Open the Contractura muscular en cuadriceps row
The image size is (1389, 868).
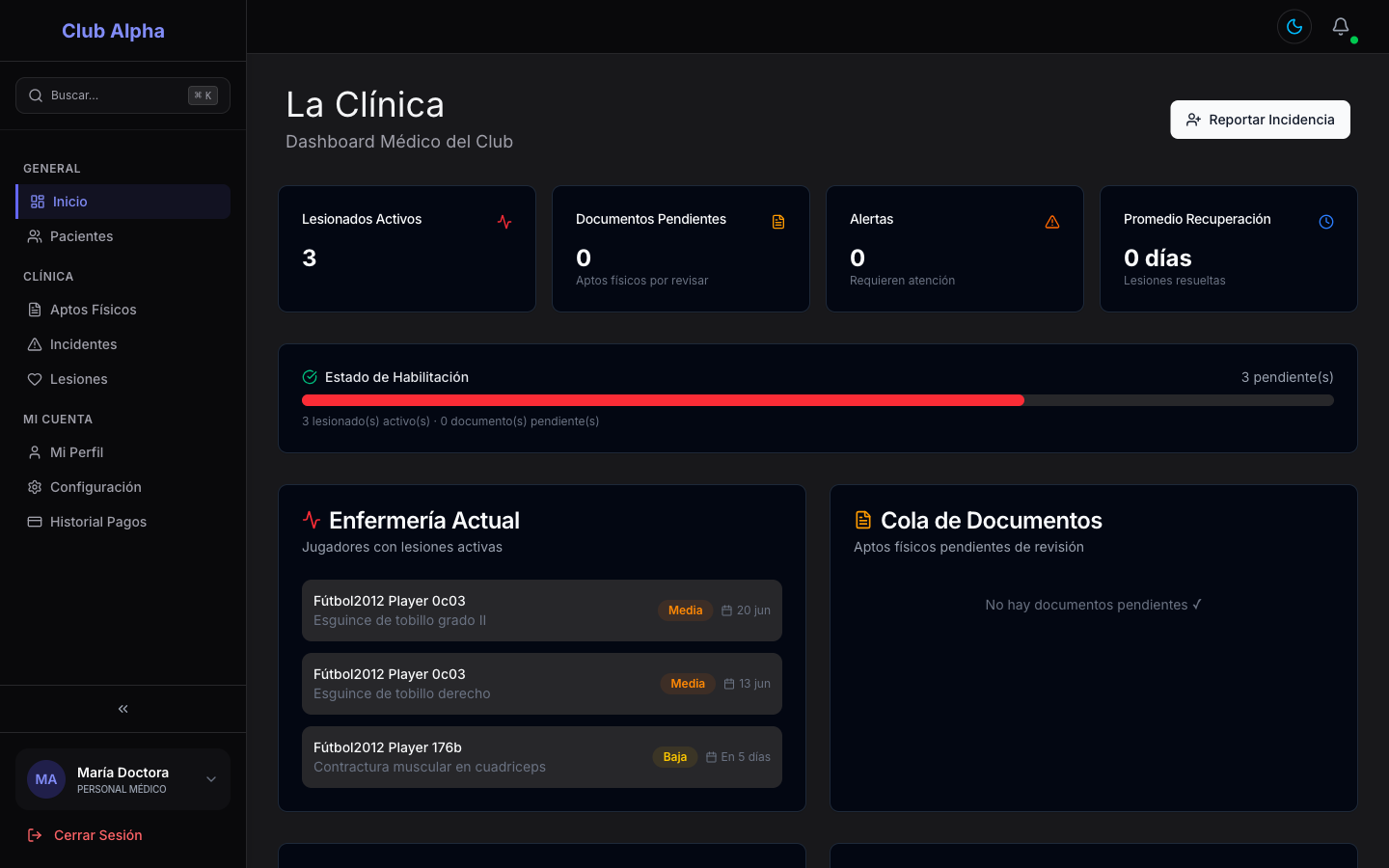click(542, 757)
